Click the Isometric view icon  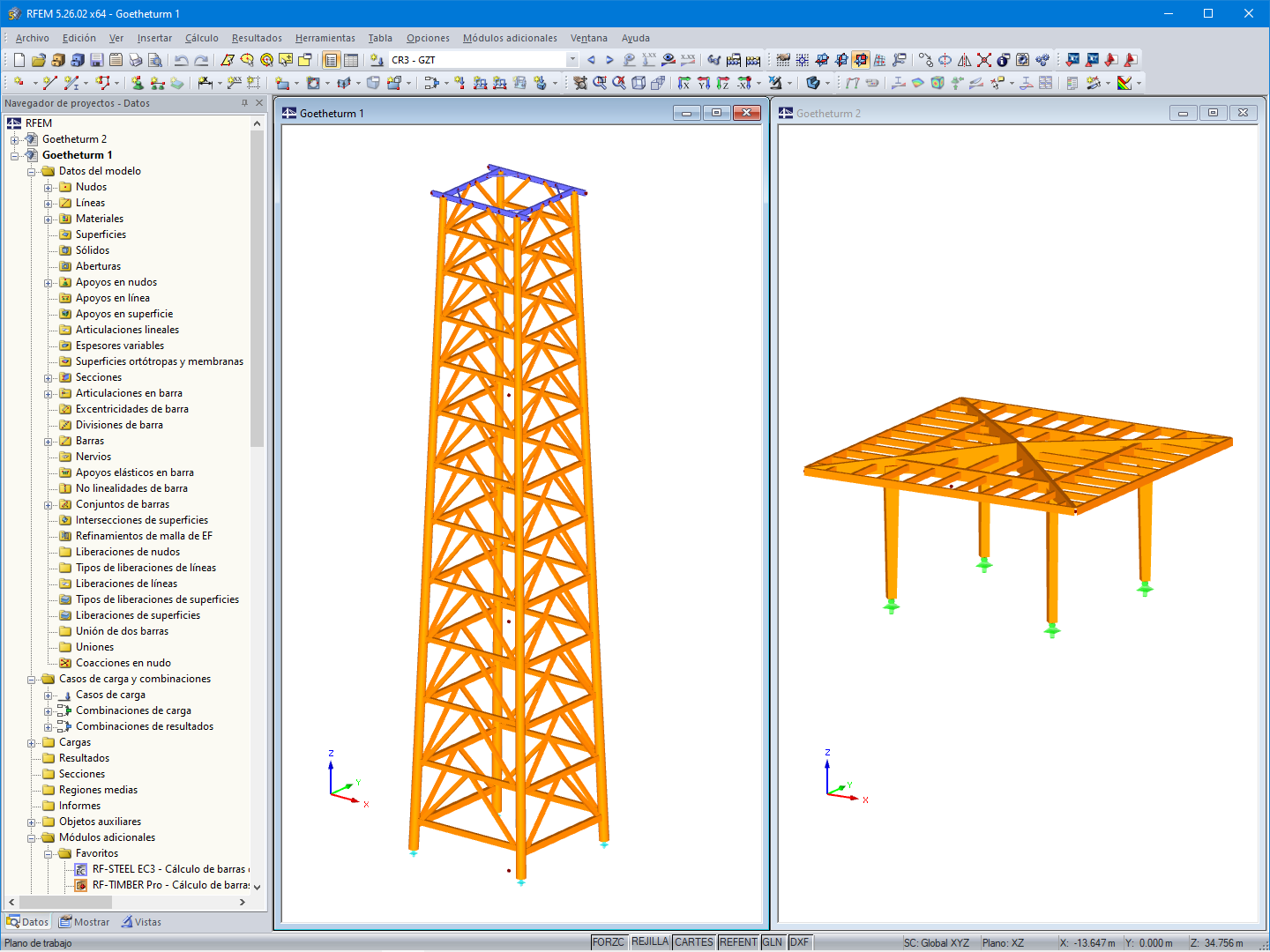point(639,83)
